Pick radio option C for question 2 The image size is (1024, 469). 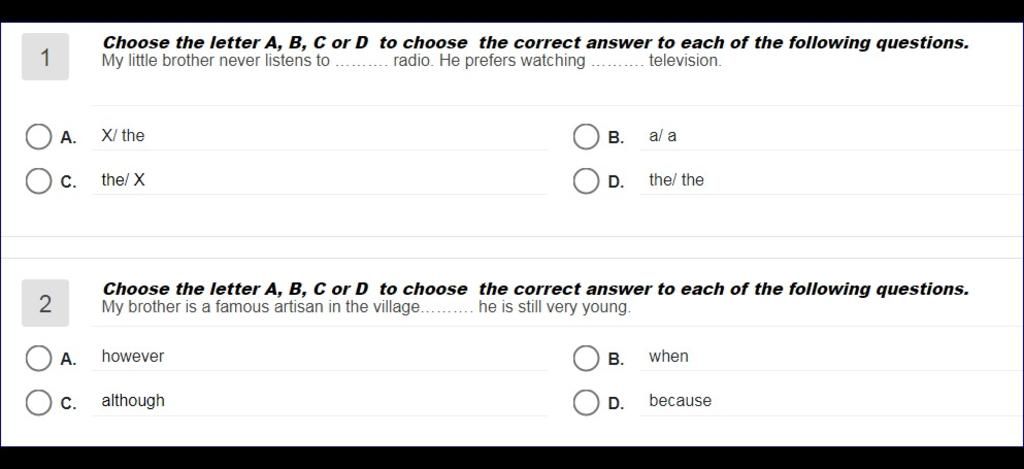pos(39,403)
